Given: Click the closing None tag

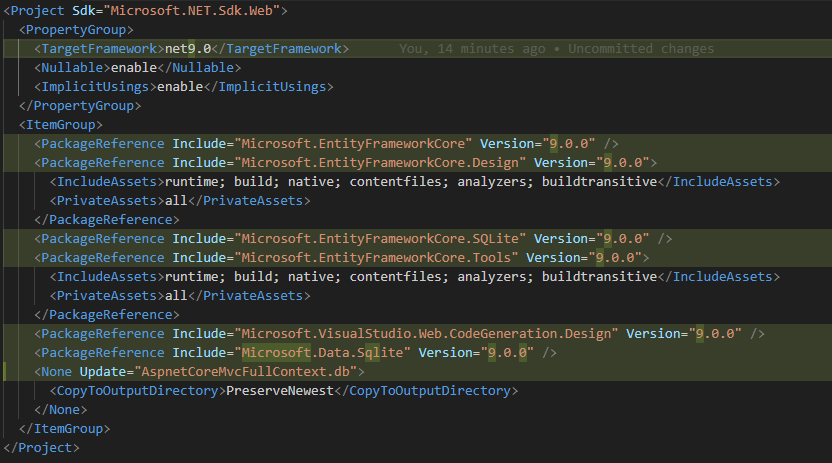Looking at the screenshot, I should coord(60,410).
